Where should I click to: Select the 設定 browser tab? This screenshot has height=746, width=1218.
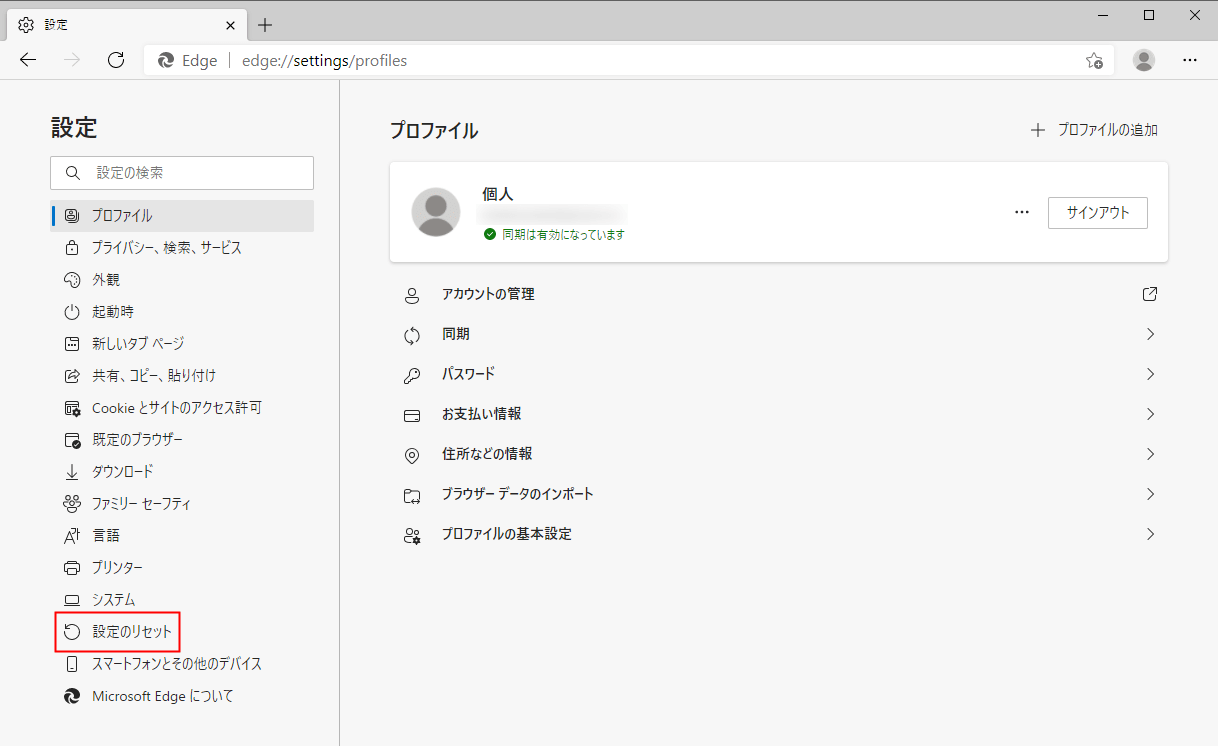tap(126, 25)
